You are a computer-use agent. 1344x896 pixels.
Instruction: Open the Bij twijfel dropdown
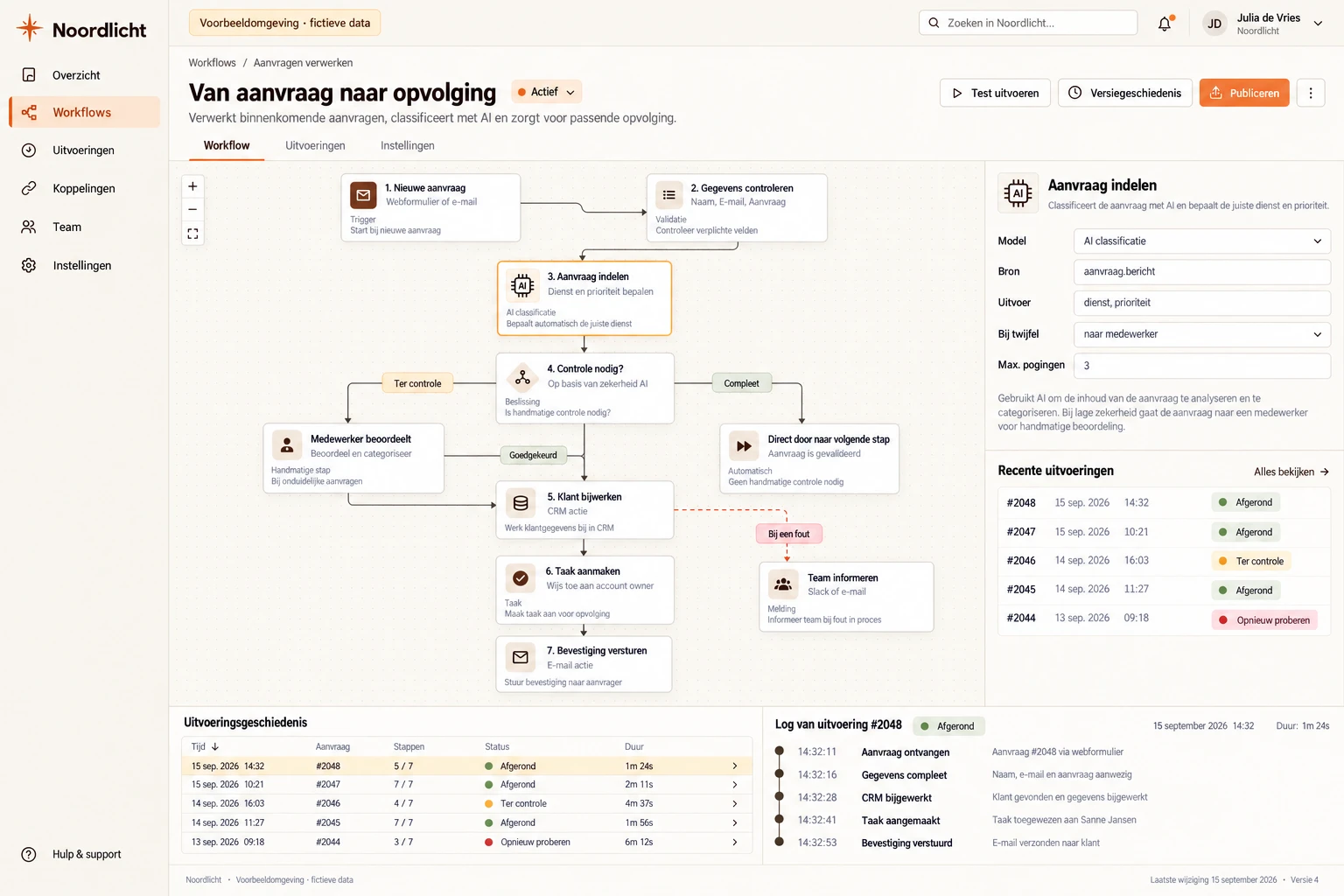1201,334
